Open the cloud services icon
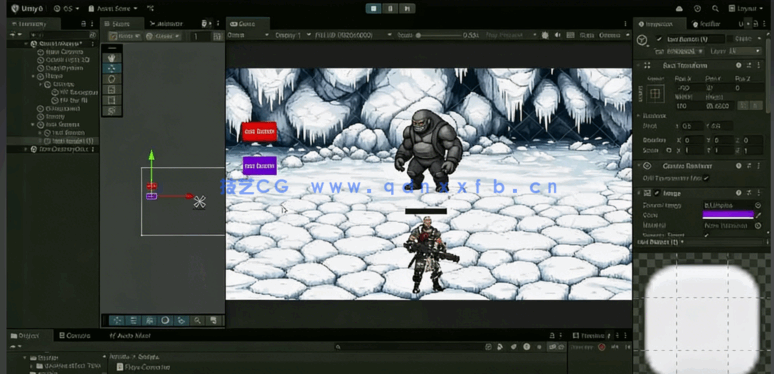 (679, 8)
